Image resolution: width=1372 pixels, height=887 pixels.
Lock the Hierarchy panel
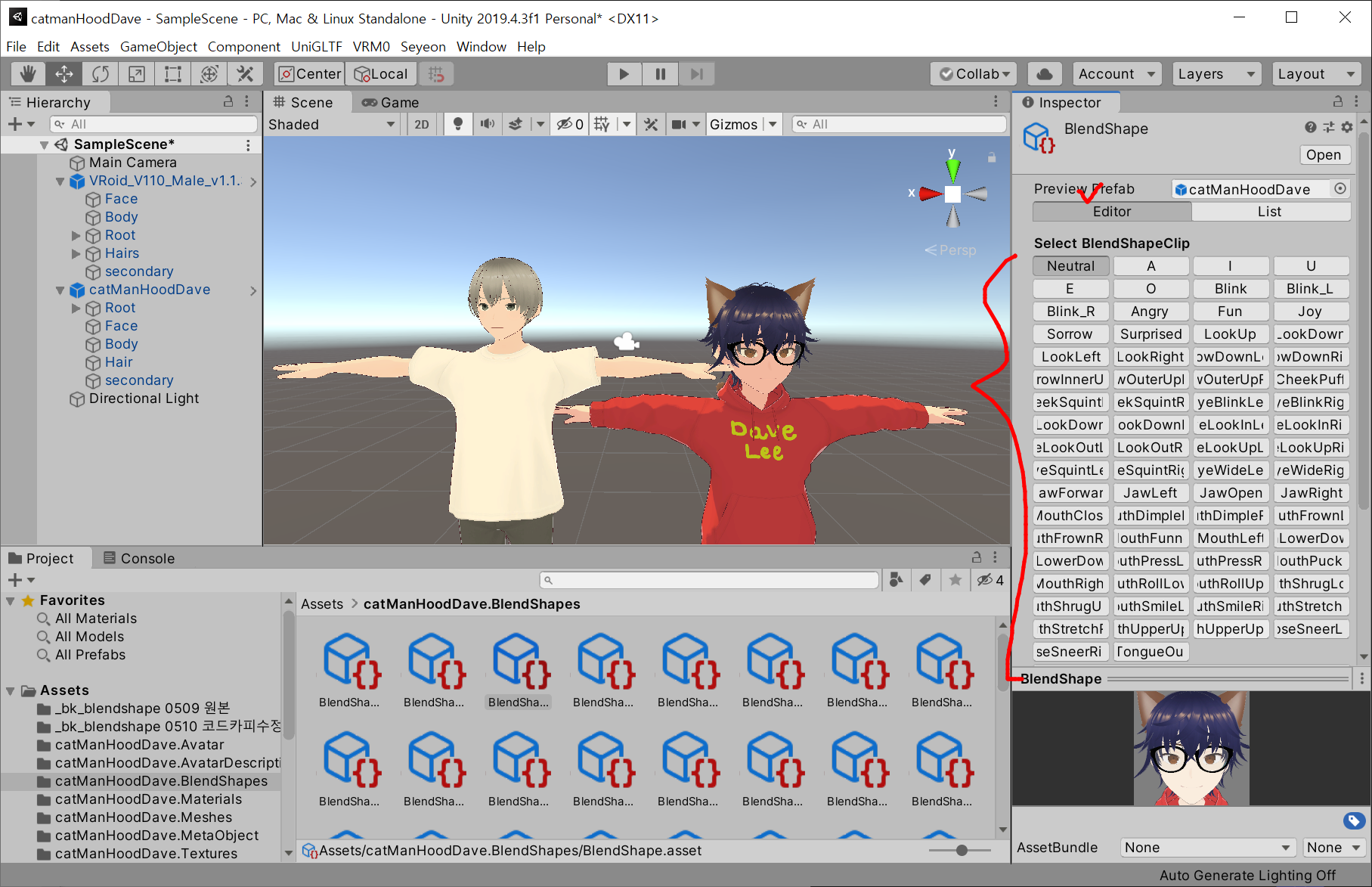click(x=228, y=101)
